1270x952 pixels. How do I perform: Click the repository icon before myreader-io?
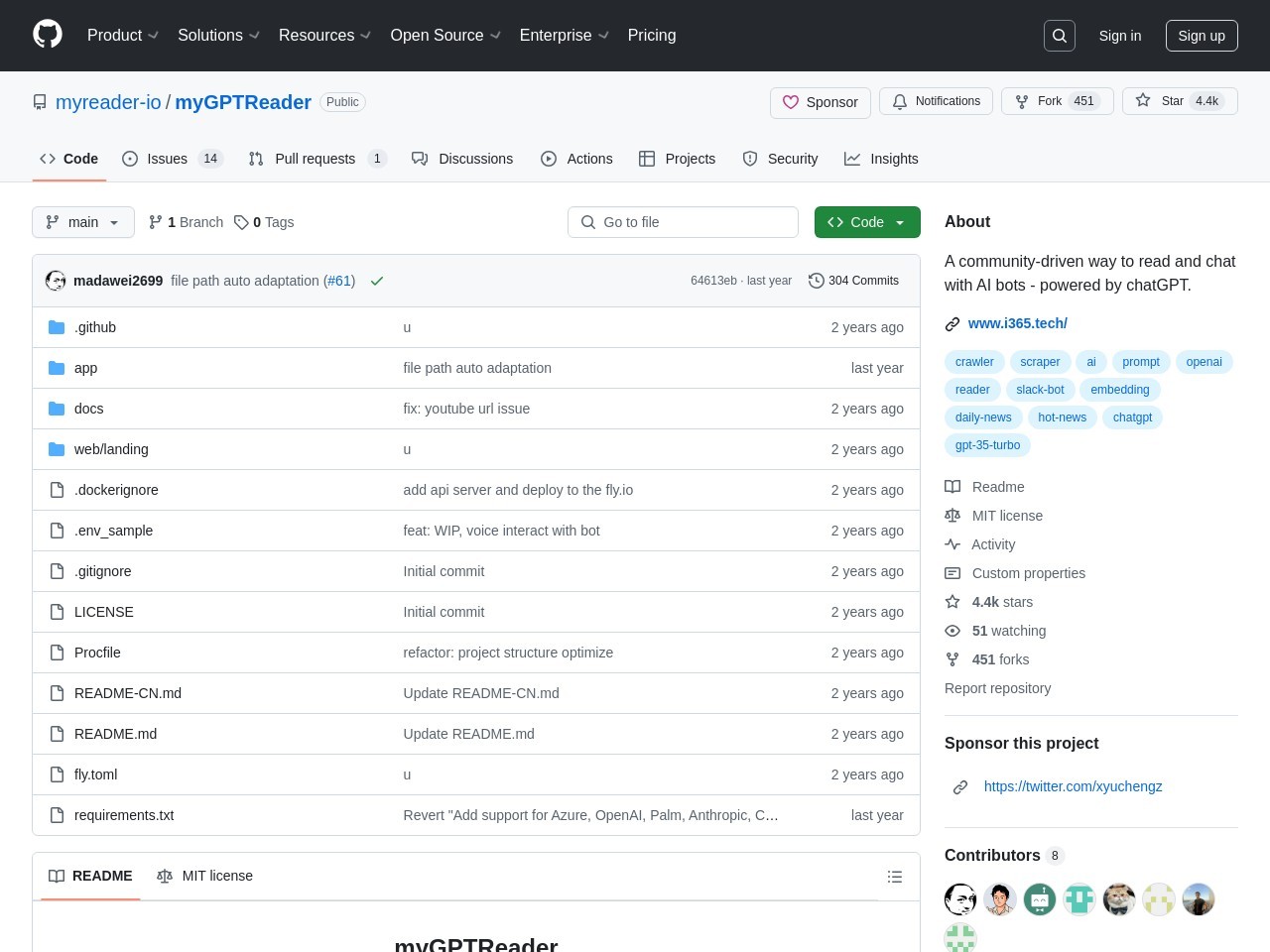tap(40, 102)
